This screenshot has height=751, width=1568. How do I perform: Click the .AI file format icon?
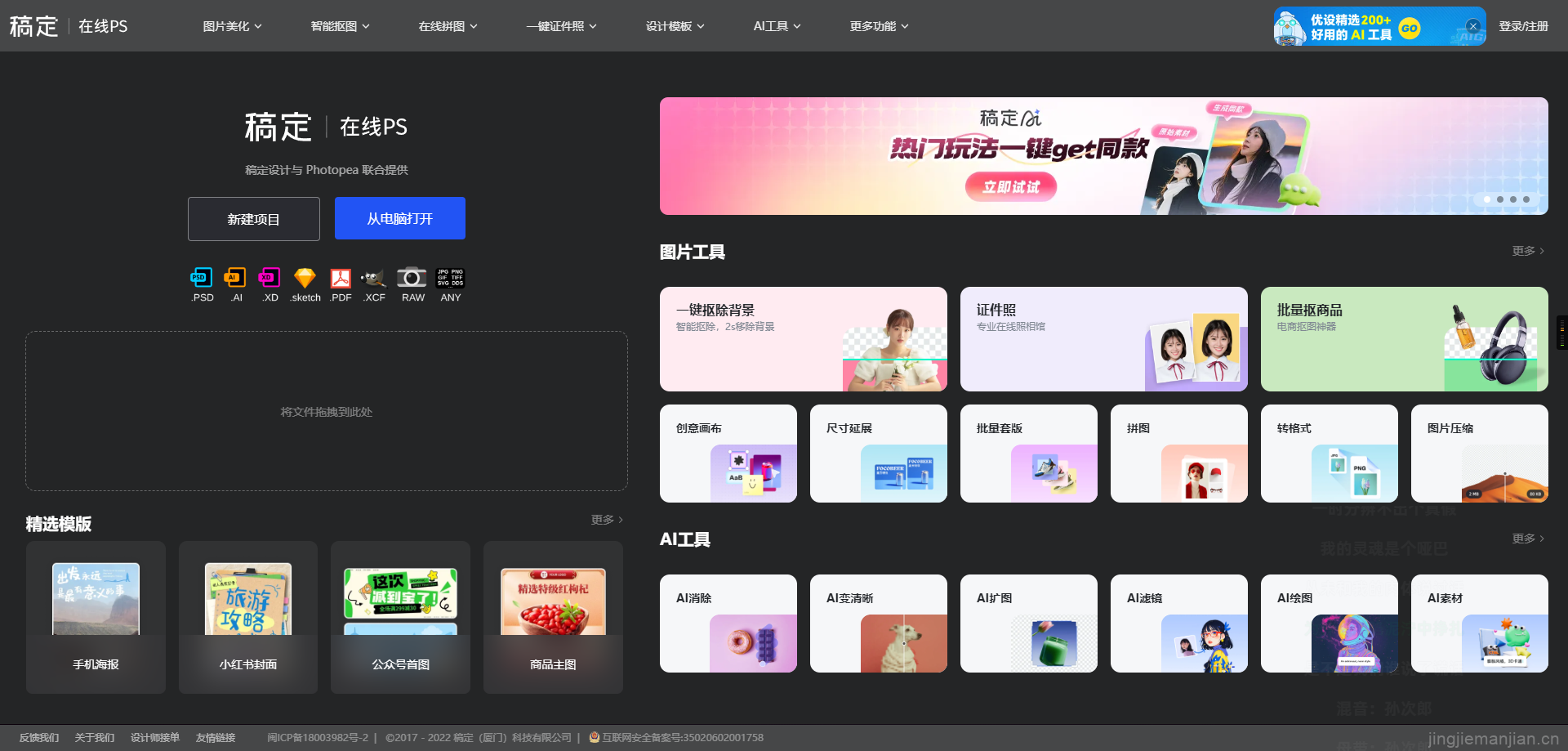[x=235, y=278]
